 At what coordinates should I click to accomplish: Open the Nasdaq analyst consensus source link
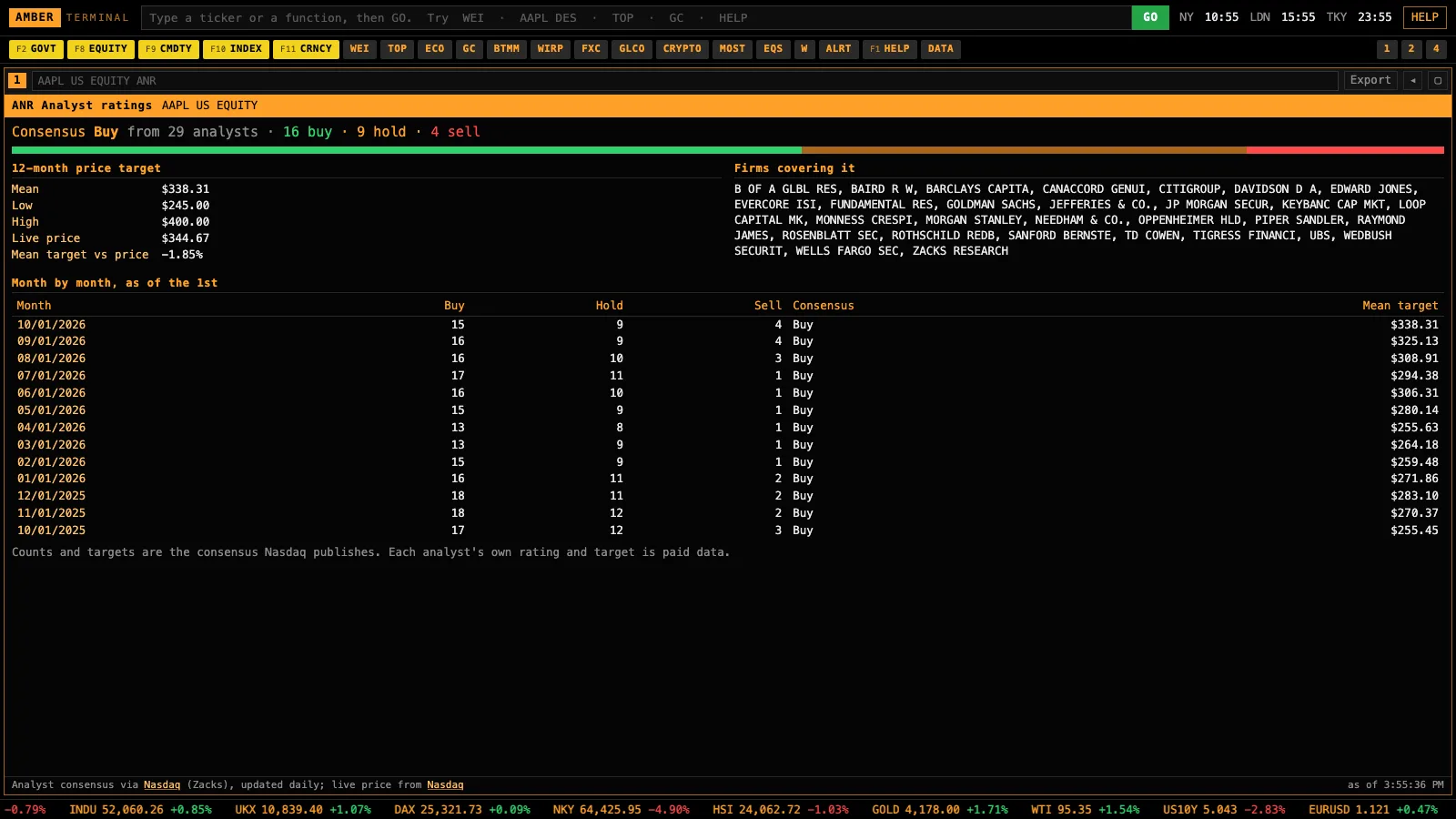point(162,785)
